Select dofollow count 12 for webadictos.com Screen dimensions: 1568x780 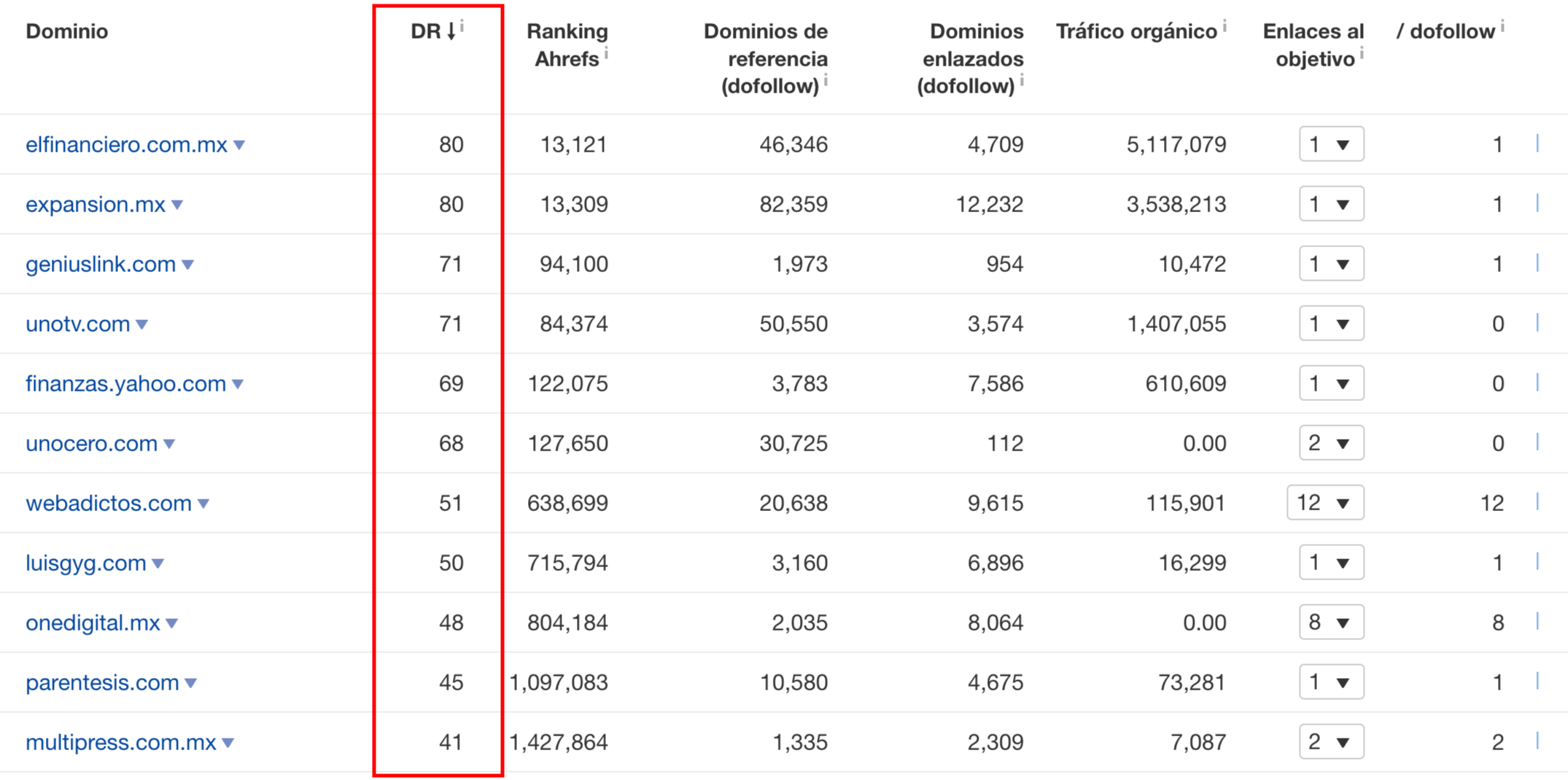[x=1492, y=503]
